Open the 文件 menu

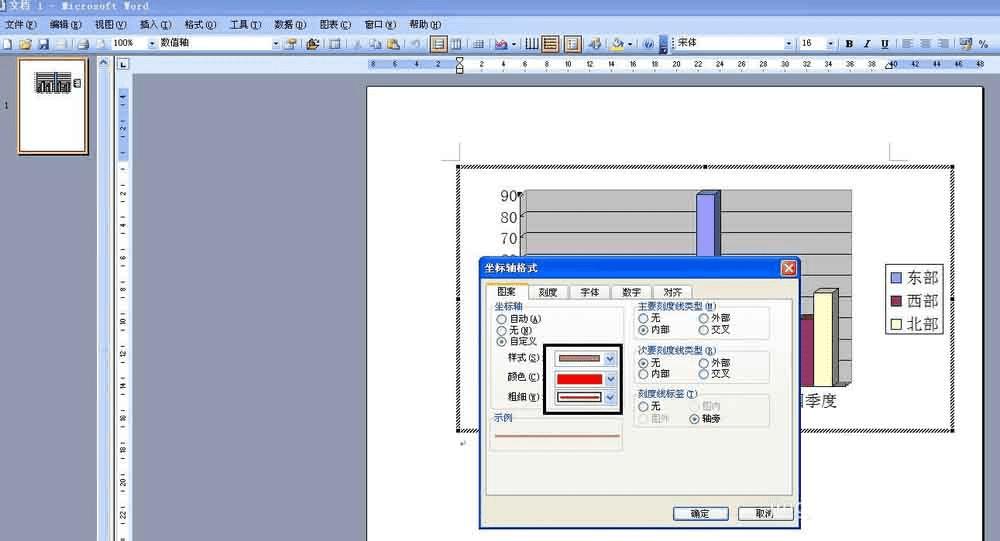pyautogui.click(x=21, y=24)
